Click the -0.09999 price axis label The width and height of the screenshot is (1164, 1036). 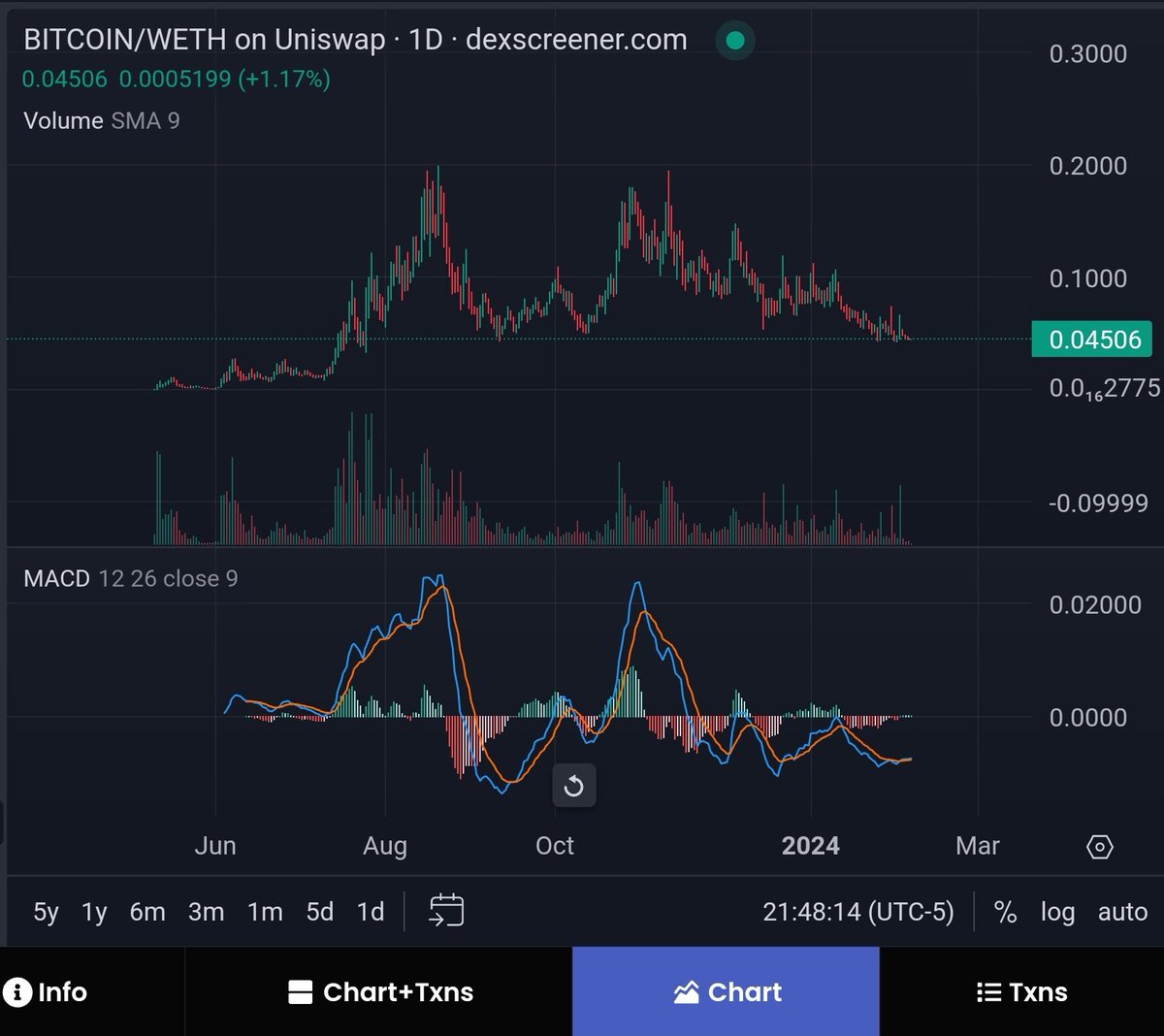pos(1098,502)
